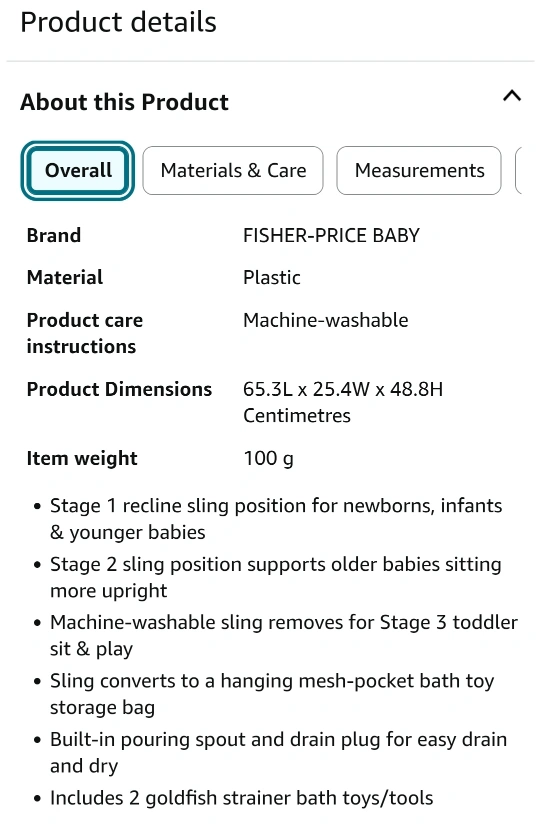Open the Measurements tab
Viewport: 540px width, 832px height.
(419, 170)
